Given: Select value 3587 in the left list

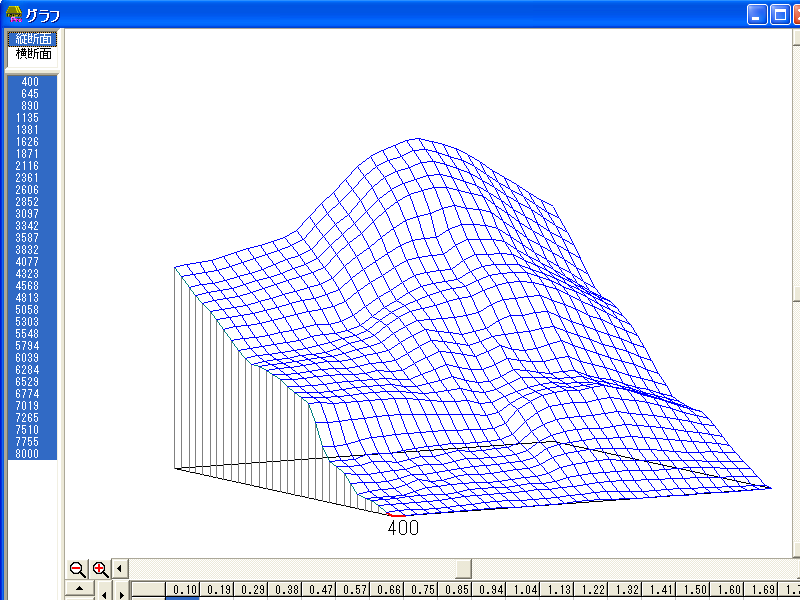Looking at the screenshot, I should tap(32, 238).
